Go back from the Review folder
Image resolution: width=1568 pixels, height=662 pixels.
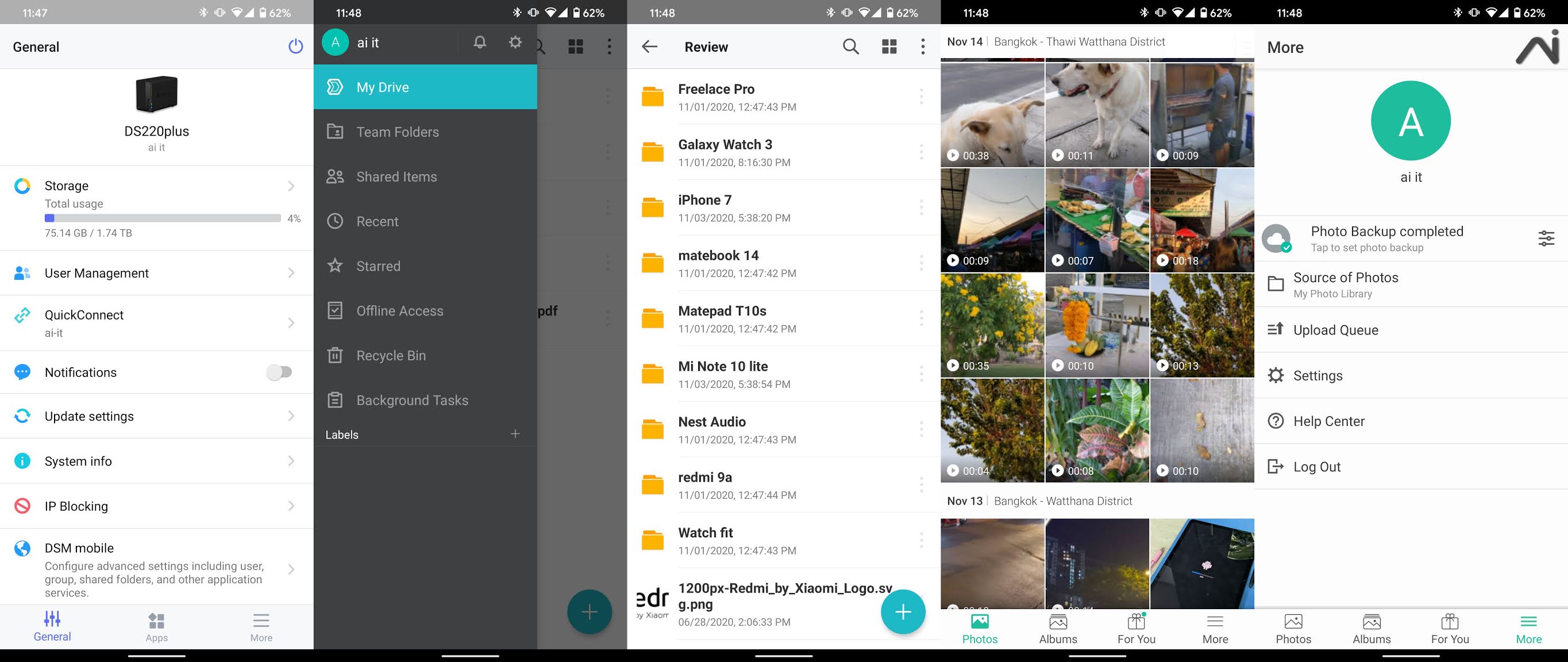(x=649, y=47)
